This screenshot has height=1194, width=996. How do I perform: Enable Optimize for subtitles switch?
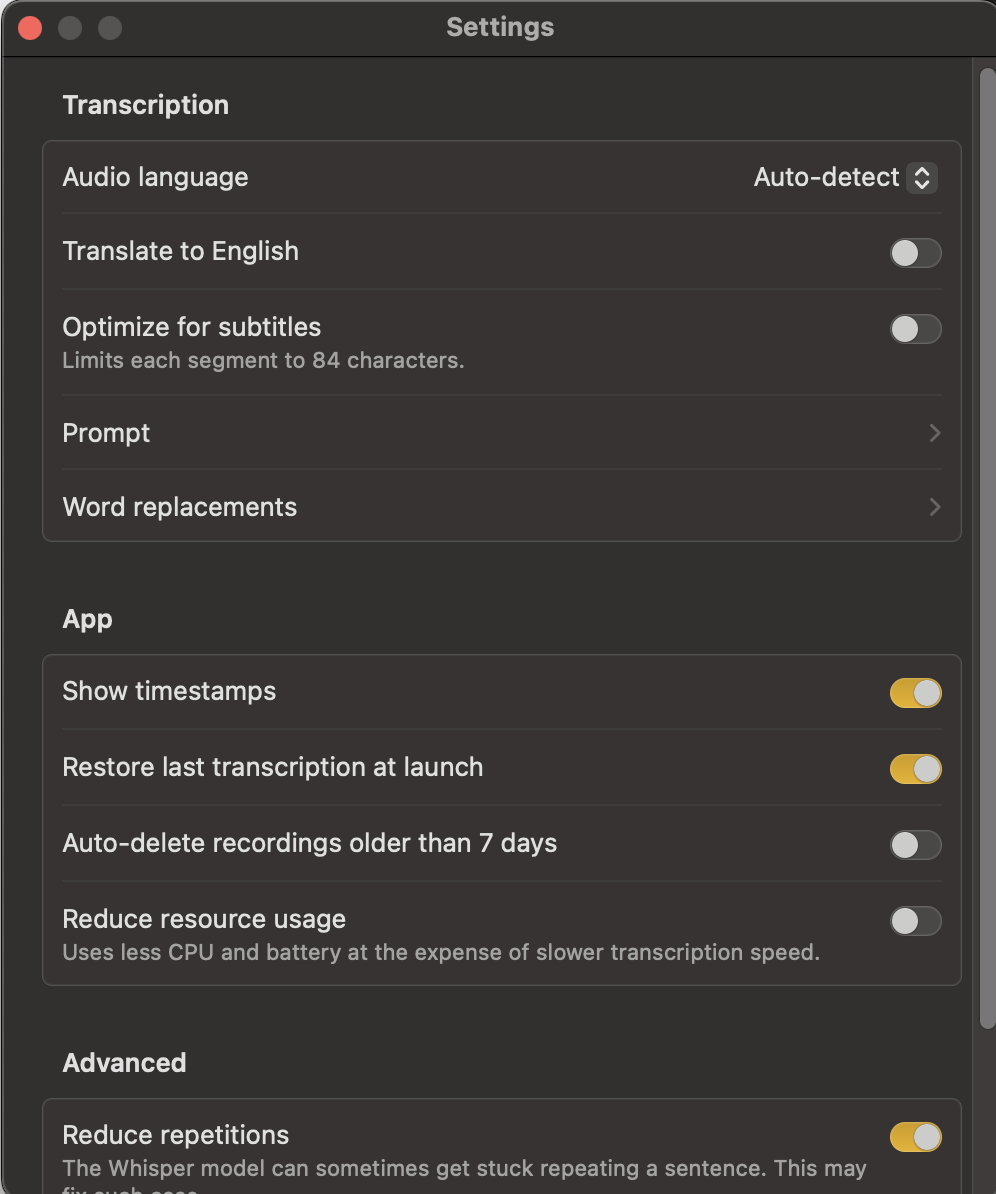pyautogui.click(x=915, y=329)
